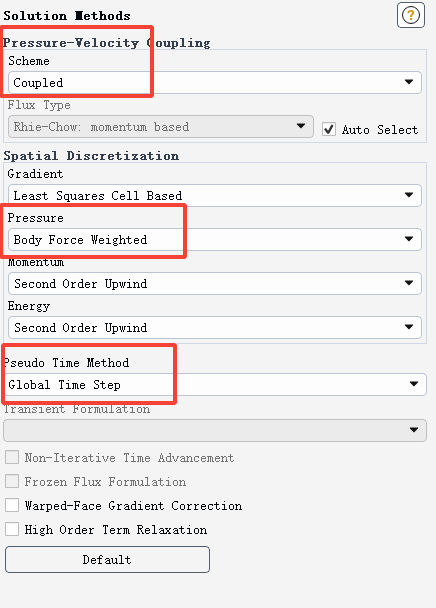Screen dimensions: 436x608
Task: Toggle the Frozen Flux Formulation checkbox
Action: tap(12, 481)
